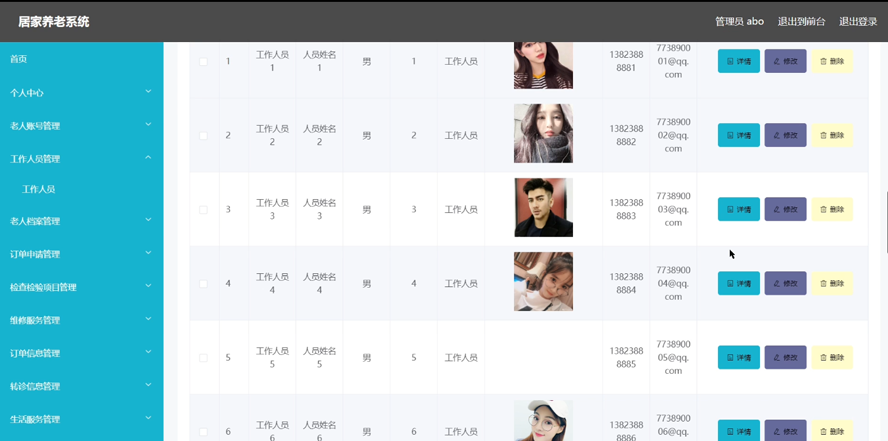The height and width of the screenshot is (441, 888).
Task: Select the checkbox for row 3
Action: (203, 210)
